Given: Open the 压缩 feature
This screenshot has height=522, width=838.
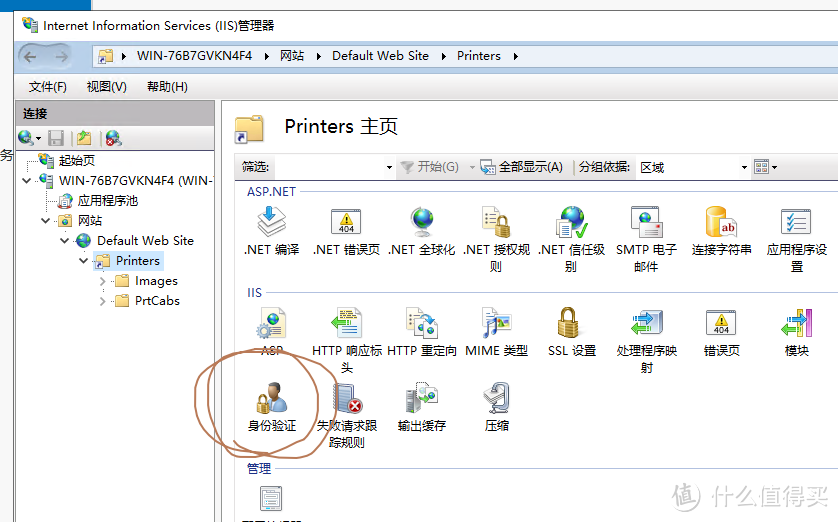Looking at the screenshot, I should (496, 407).
